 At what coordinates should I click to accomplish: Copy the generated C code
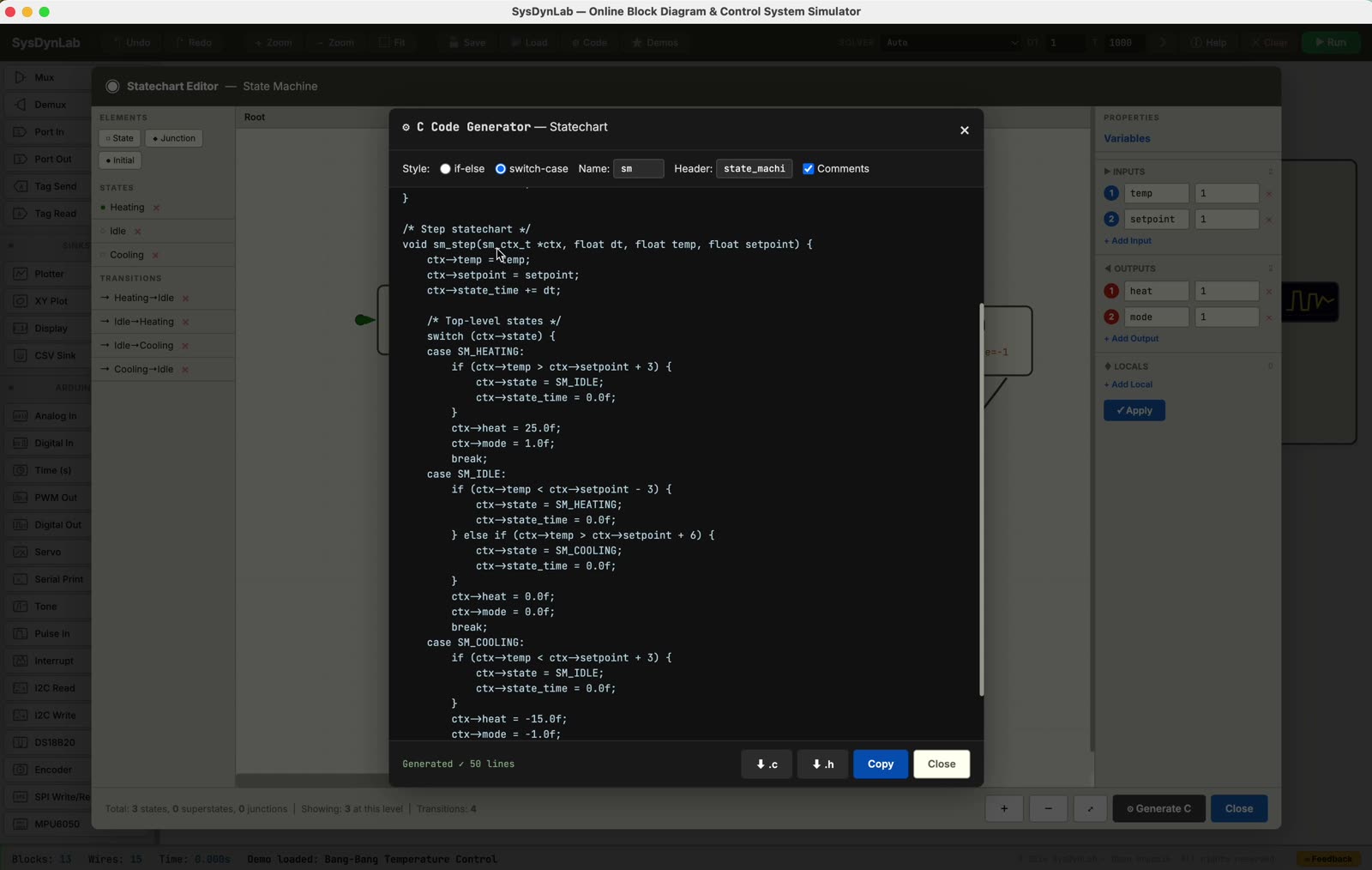click(x=881, y=764)
